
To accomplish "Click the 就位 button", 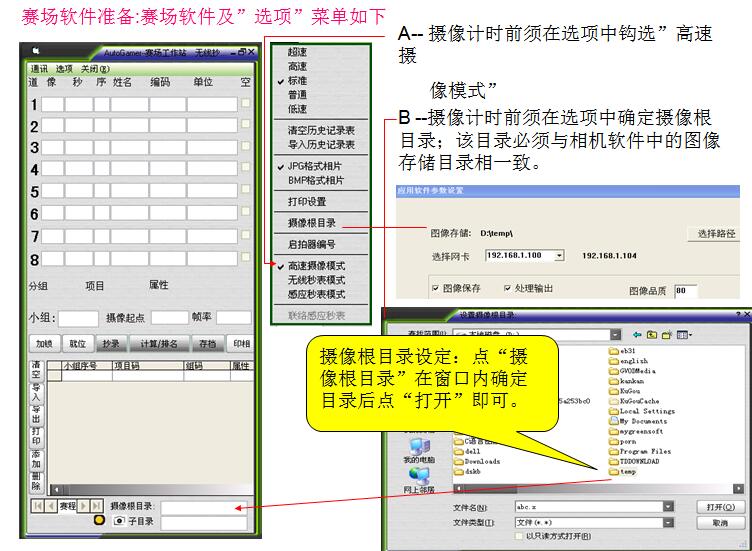I will (77, 343).
